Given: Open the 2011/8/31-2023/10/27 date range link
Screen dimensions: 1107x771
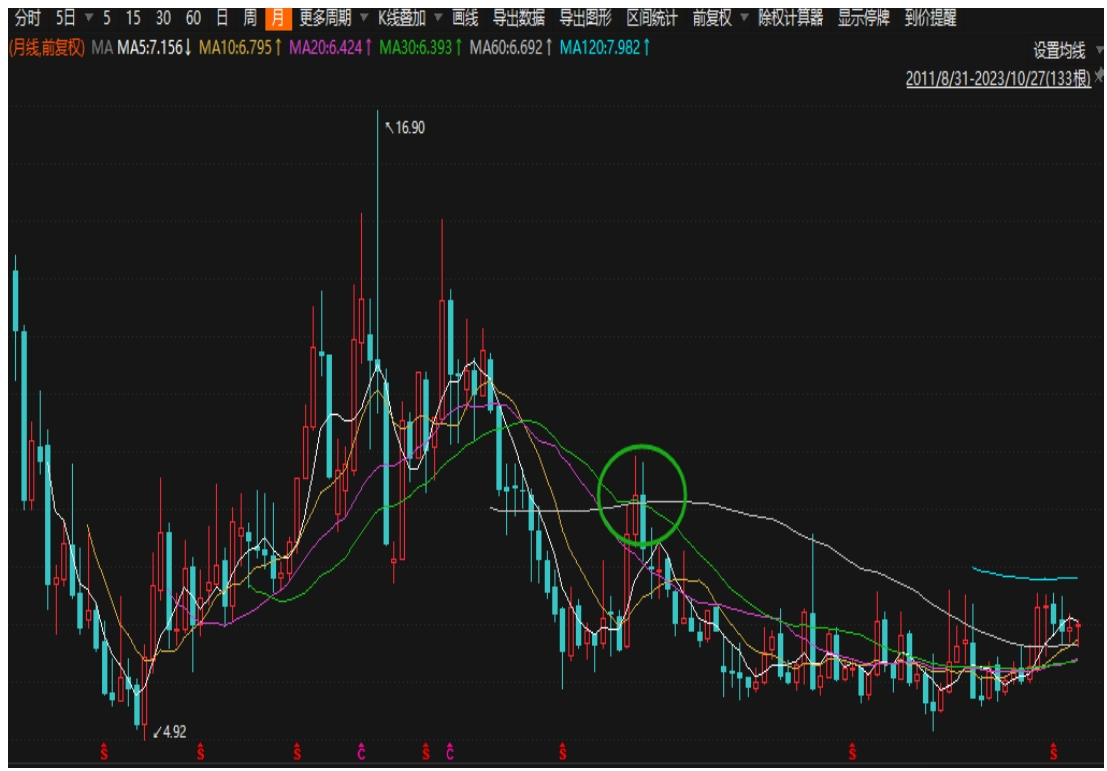Looking at the screenshot, I should point(998,79).
